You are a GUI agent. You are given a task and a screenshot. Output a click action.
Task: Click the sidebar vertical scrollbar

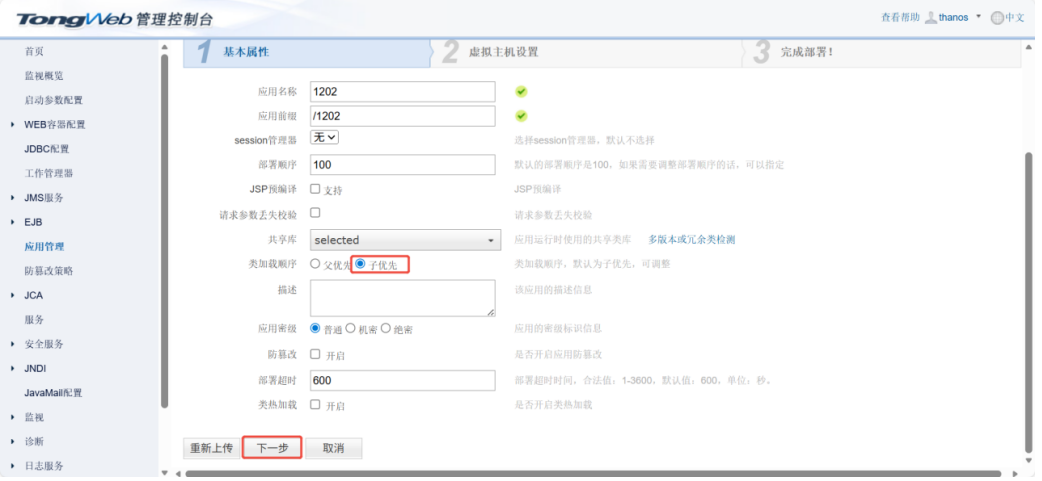(x=164, y=230)
